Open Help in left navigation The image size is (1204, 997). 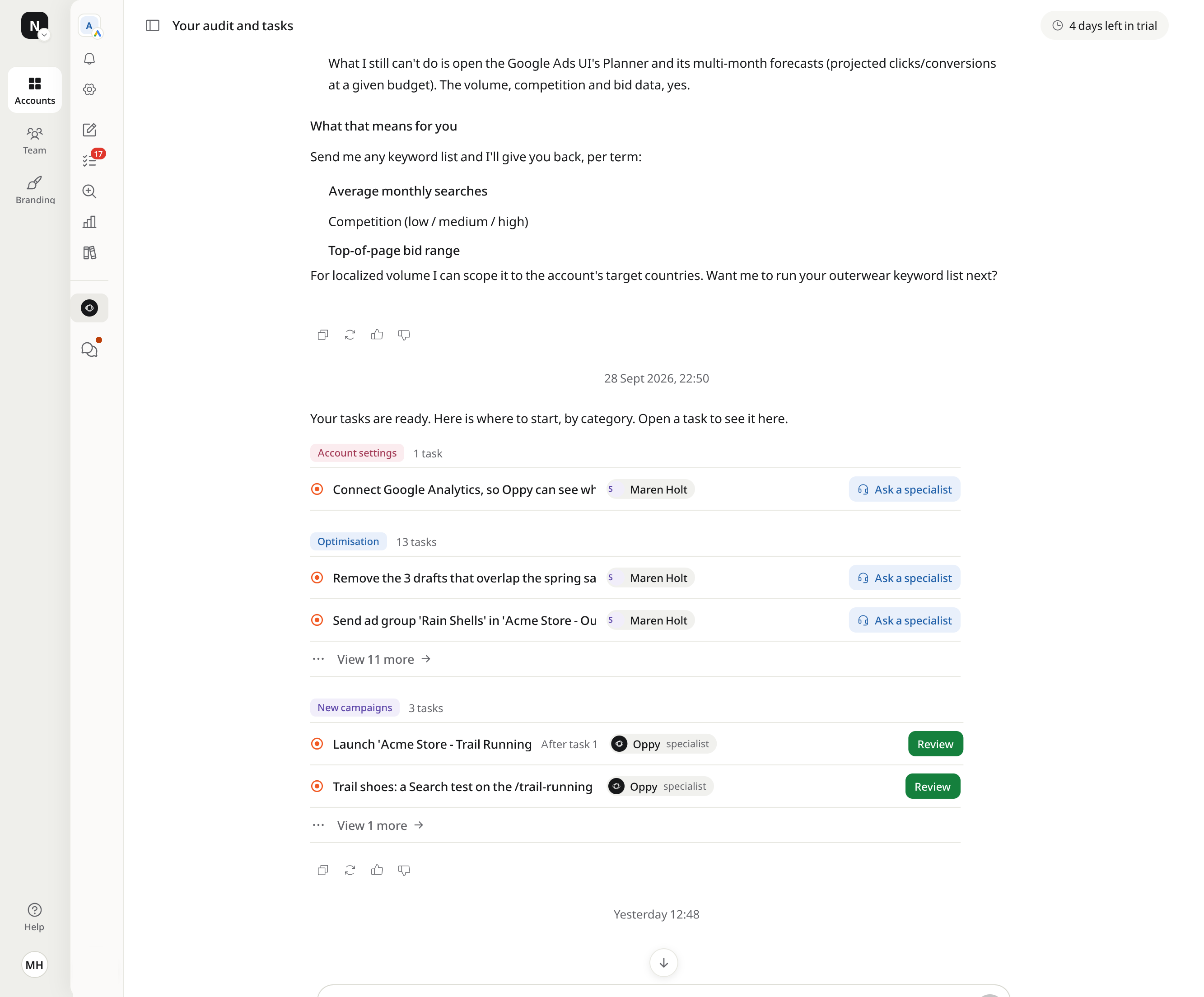point(34,918)
